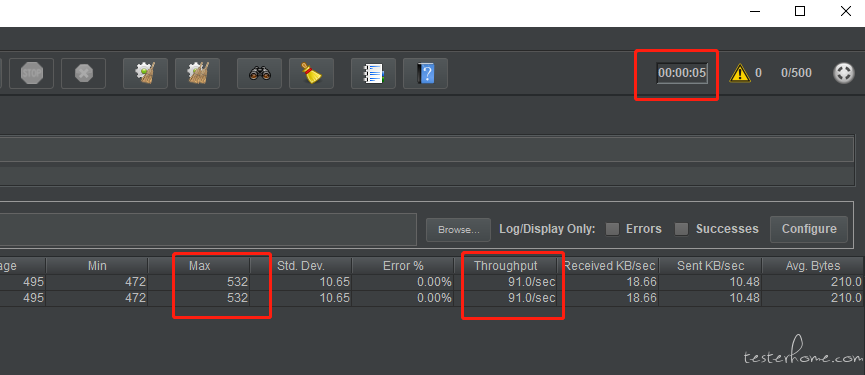Open Search with the binoculars icon
865x375 pixels.
pos(259,73)
